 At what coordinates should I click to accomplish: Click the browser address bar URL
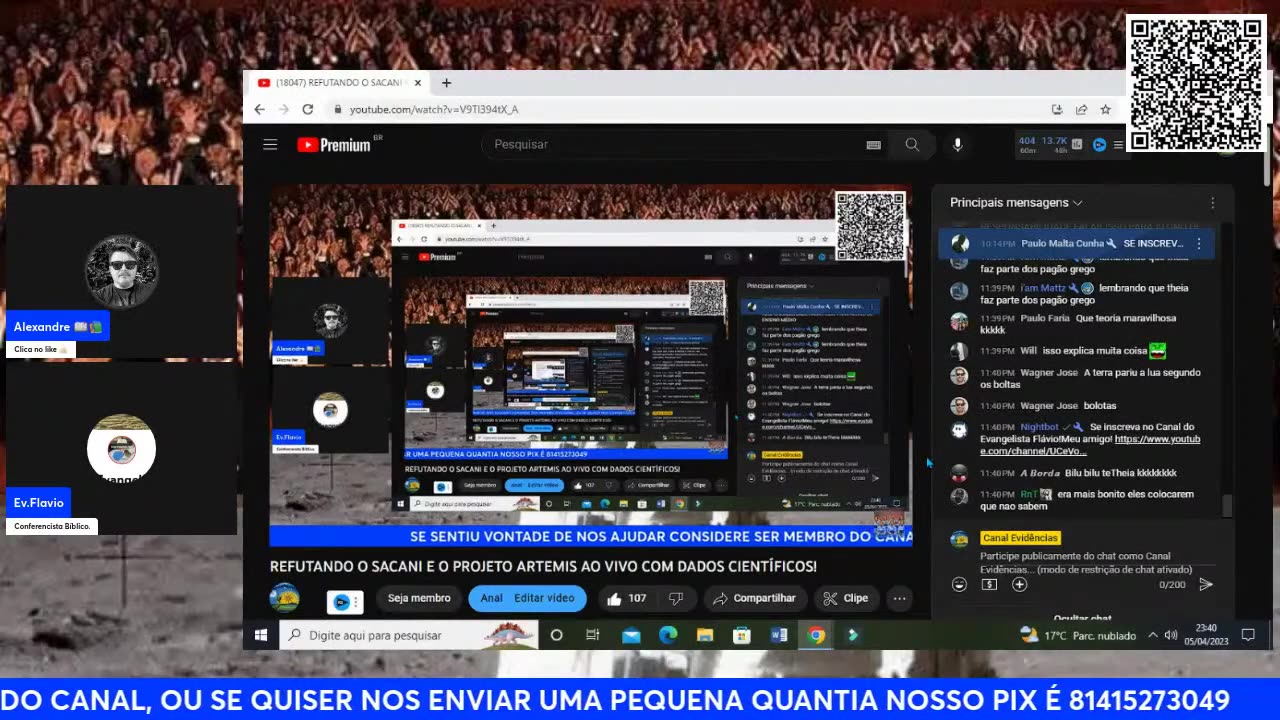[x=434, y=109]
